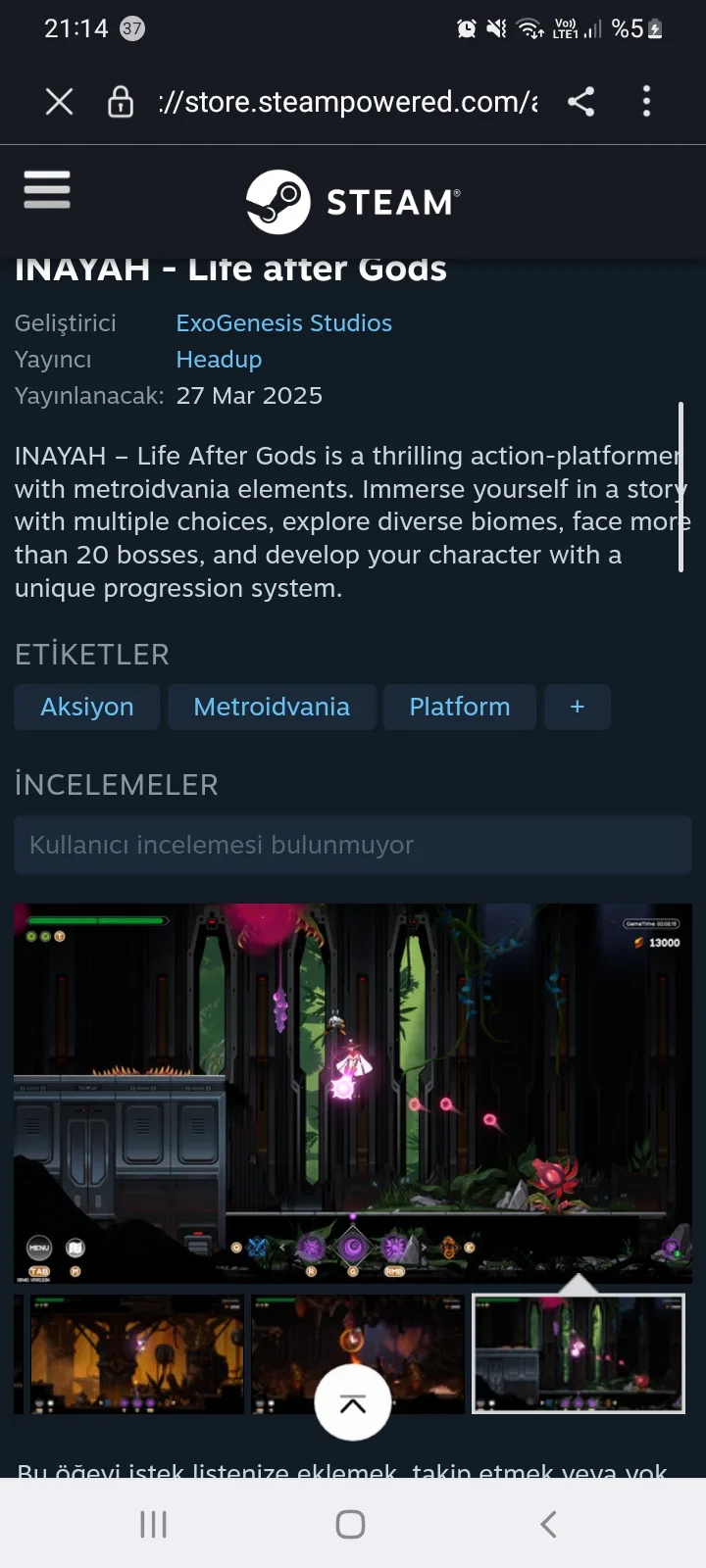Image resolution: width=706 pixels, height=1568 pixels.
Task: Expand more tags with plus button
Action: point(578,707)
